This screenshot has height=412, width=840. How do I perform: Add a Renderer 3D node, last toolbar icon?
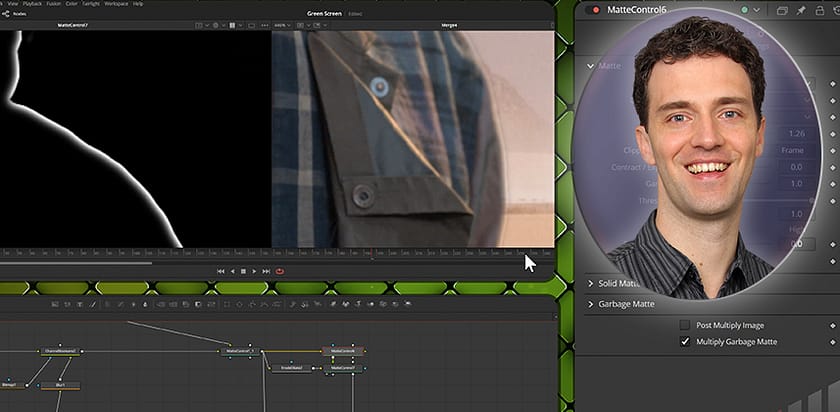408,304
